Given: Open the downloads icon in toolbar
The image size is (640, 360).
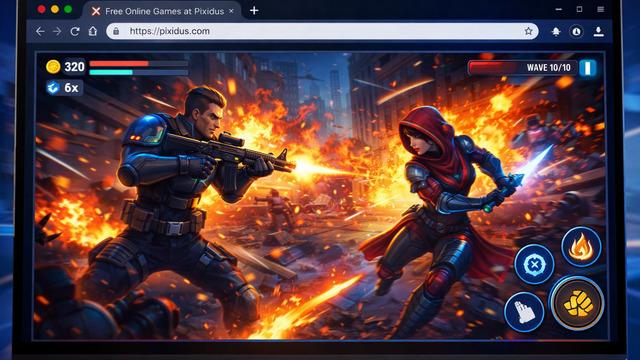Looking at the screenshot, I should point(598,31).
